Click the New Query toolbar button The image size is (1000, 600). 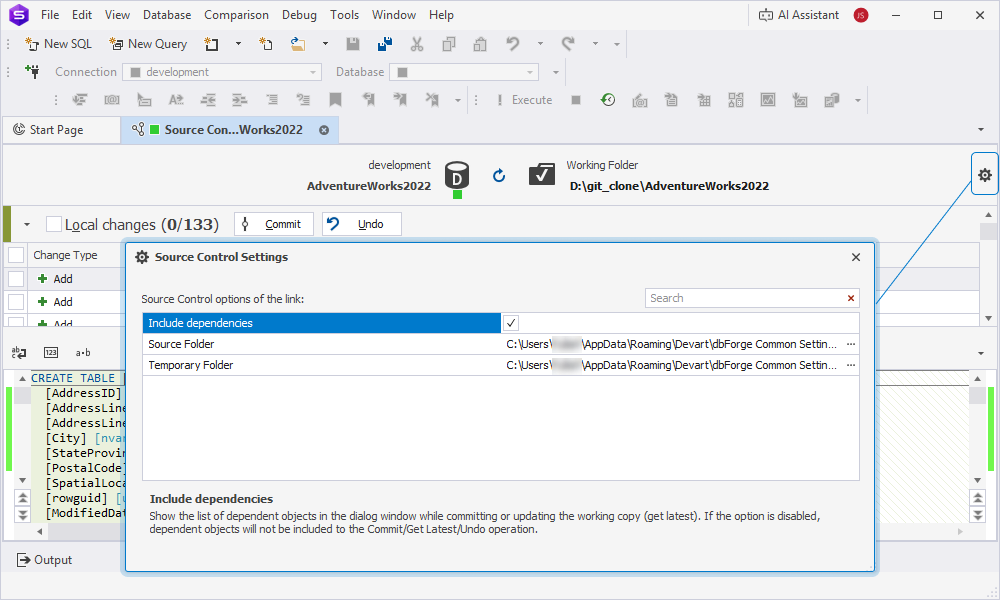(x=148, y=44)
